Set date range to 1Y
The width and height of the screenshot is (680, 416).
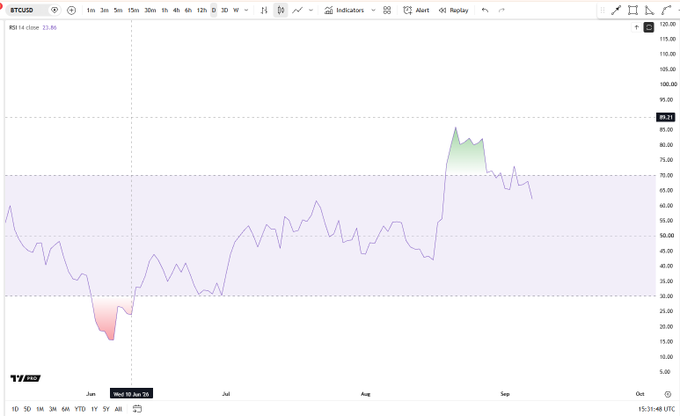click(94, 409)
